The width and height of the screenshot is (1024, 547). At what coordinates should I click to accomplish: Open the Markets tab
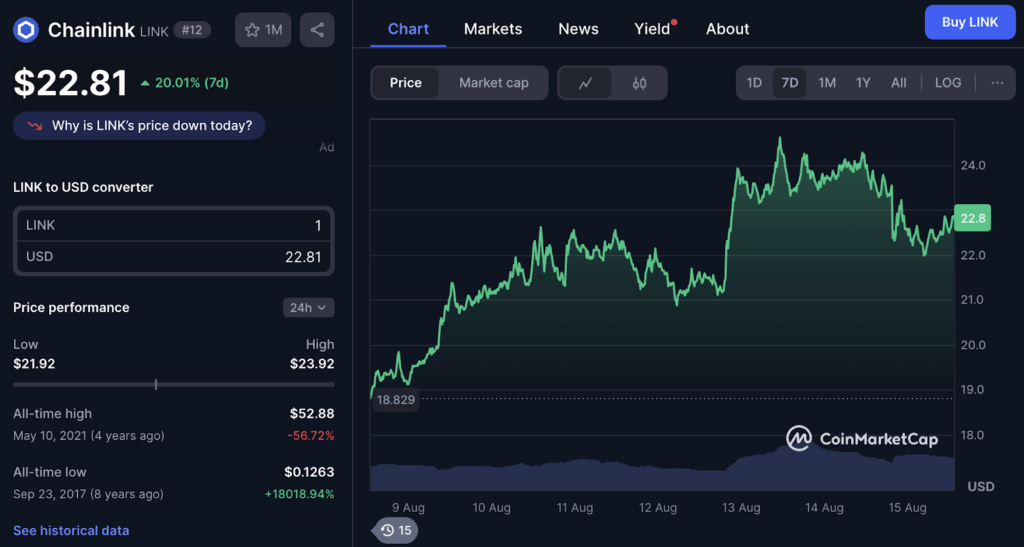tap(492, 29)
